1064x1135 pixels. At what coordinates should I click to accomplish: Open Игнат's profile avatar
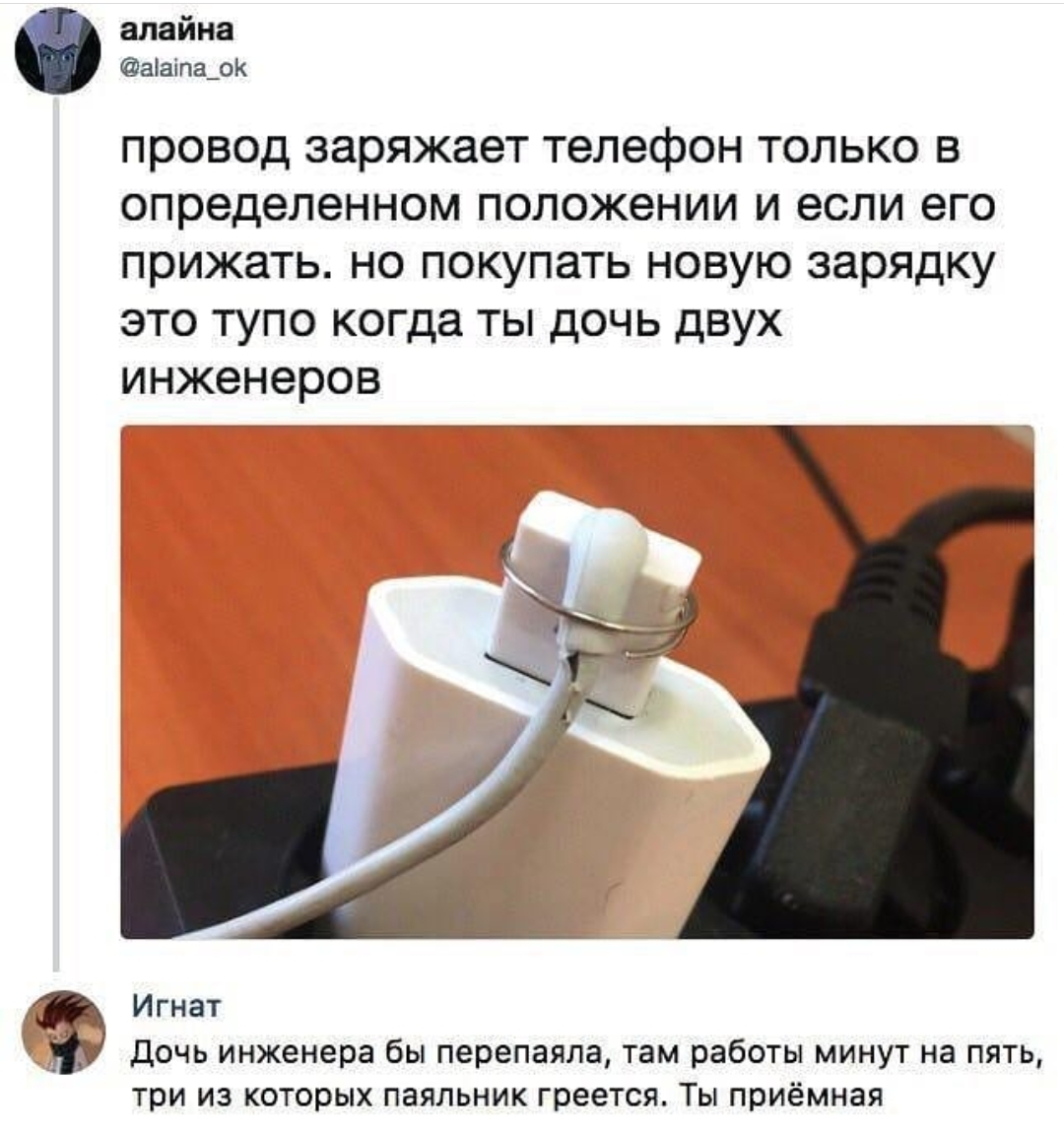tap(64, 1033)
